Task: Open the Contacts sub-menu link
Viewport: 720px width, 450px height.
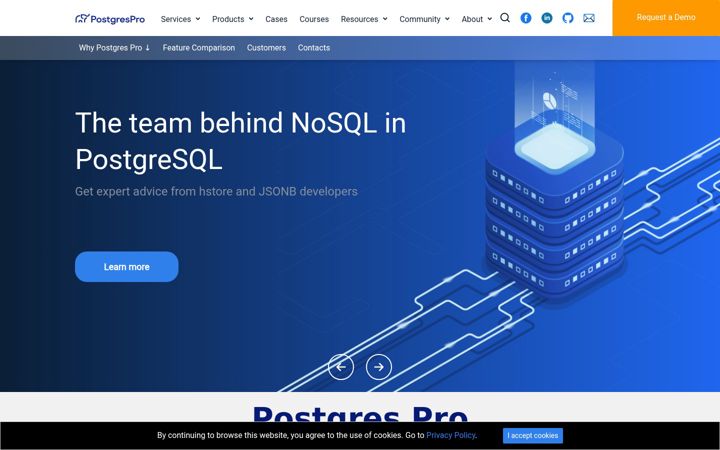Action: click(314, 48)
